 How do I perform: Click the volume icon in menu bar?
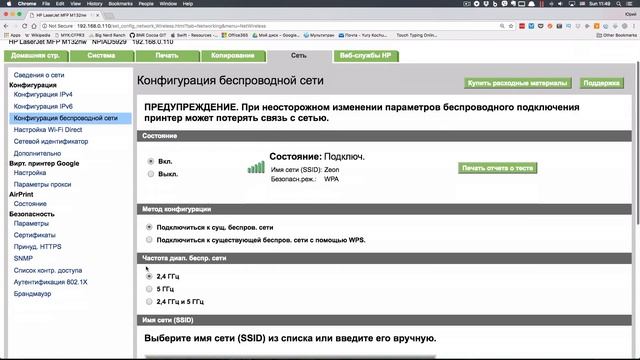point(560,4)
